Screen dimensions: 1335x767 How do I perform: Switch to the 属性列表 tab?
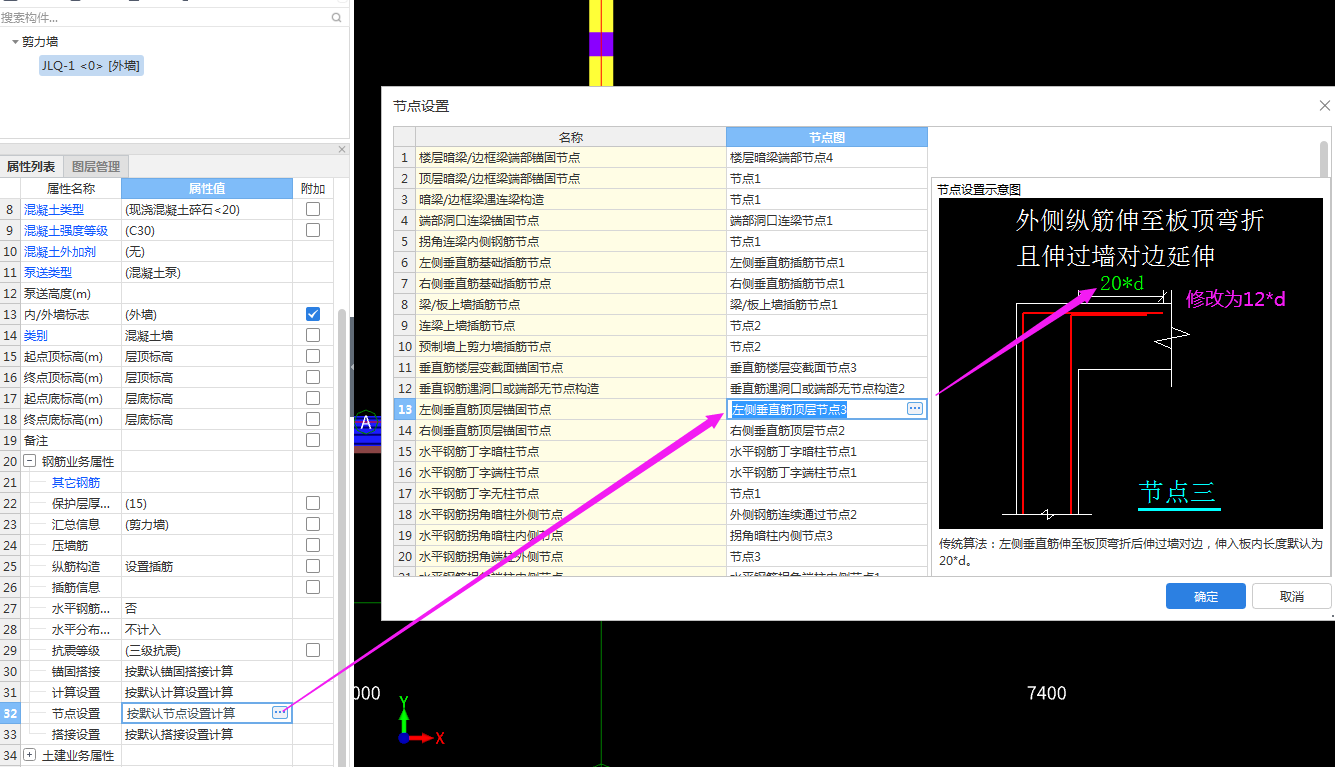click(x=31, y=167)
